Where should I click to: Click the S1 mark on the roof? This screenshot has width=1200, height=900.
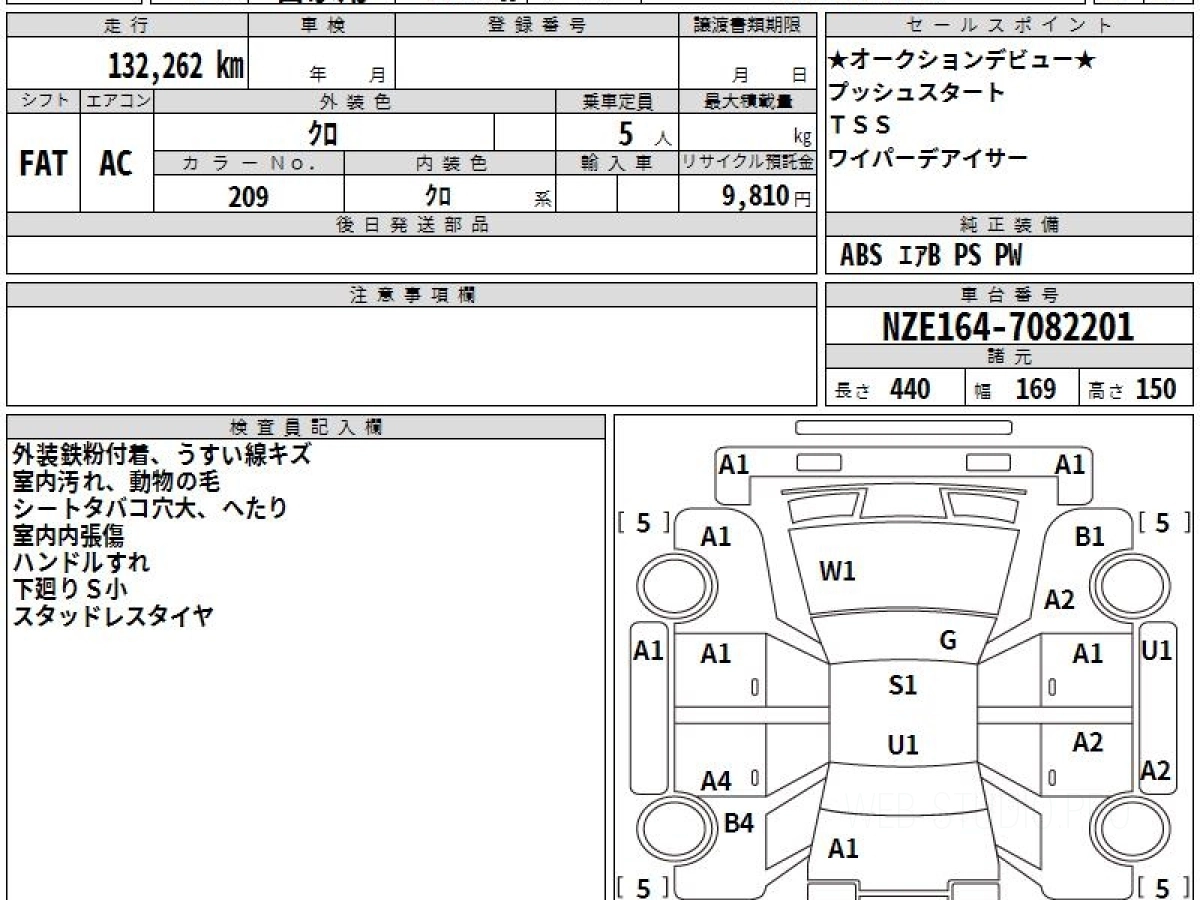pyautogui.click(x=902, y=686)
